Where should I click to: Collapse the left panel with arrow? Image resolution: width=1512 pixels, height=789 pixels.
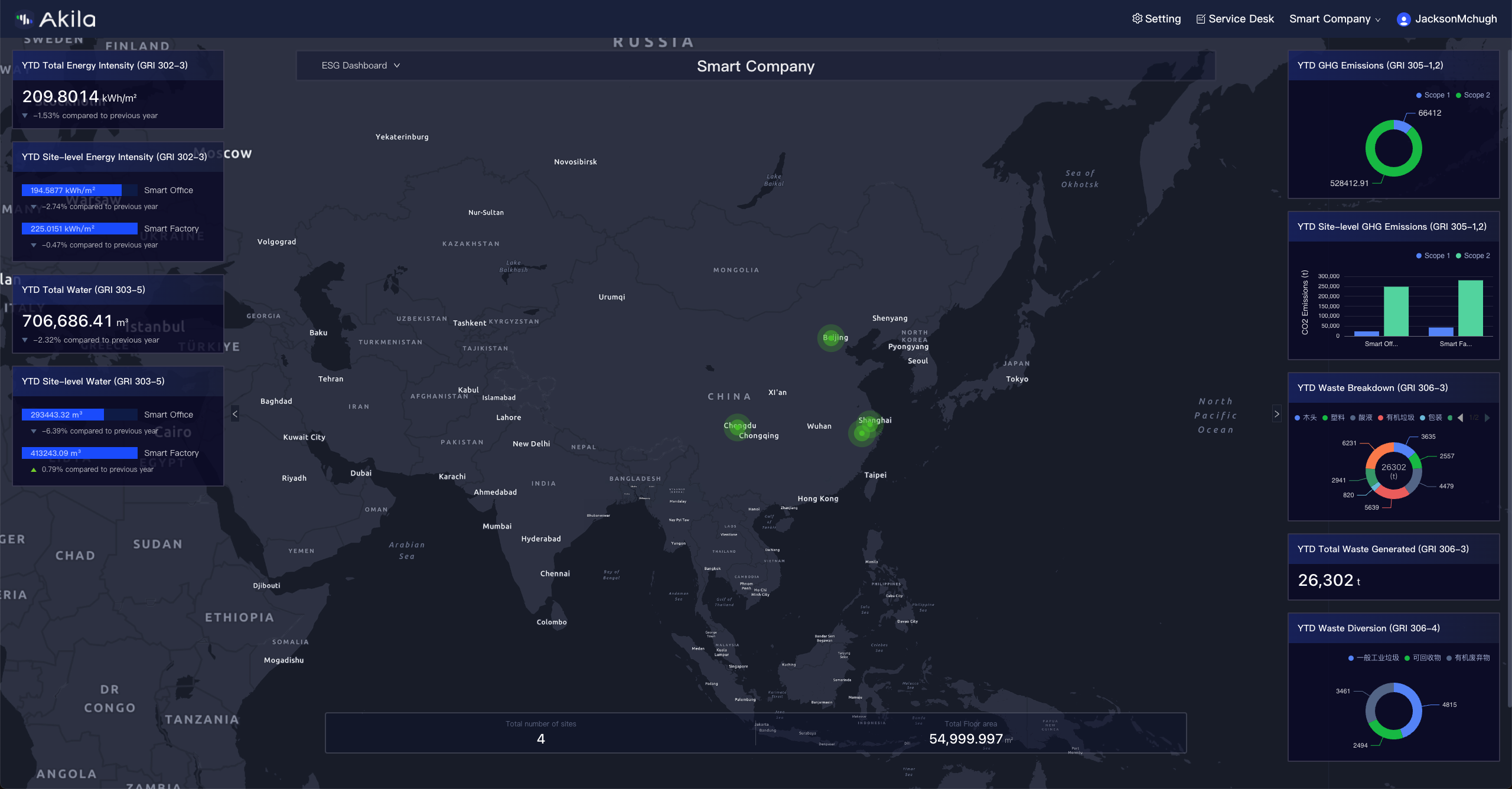click(235, 414)
